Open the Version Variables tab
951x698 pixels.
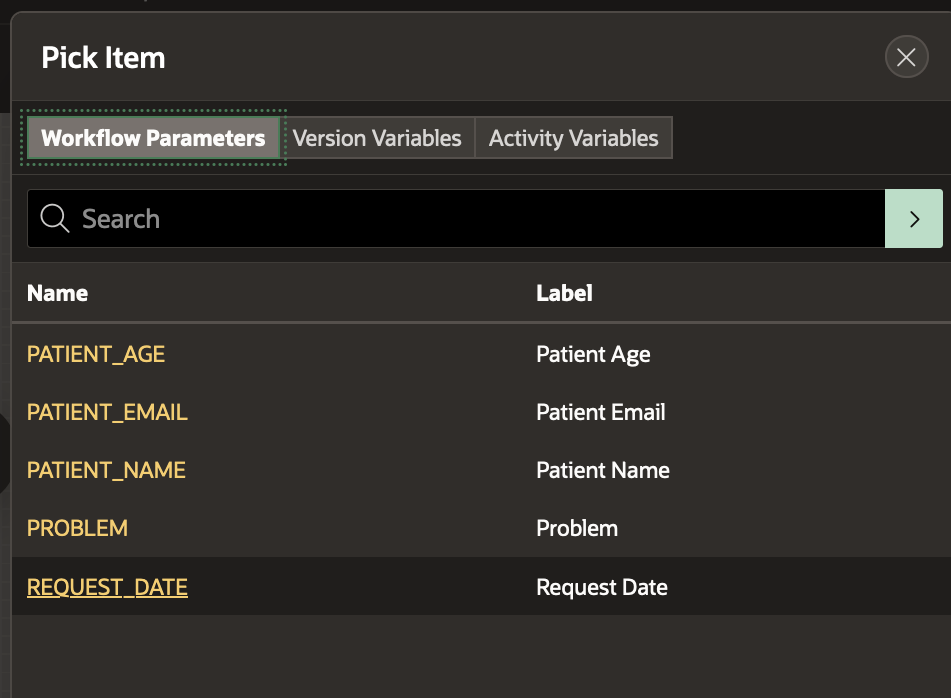377,138
